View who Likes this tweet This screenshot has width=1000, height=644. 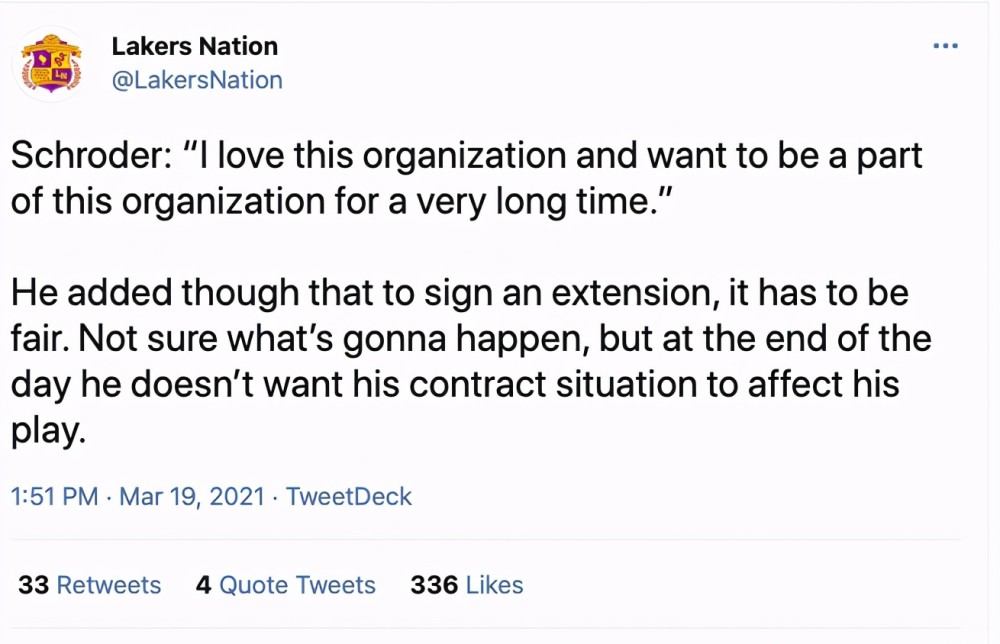pos(494,585)
